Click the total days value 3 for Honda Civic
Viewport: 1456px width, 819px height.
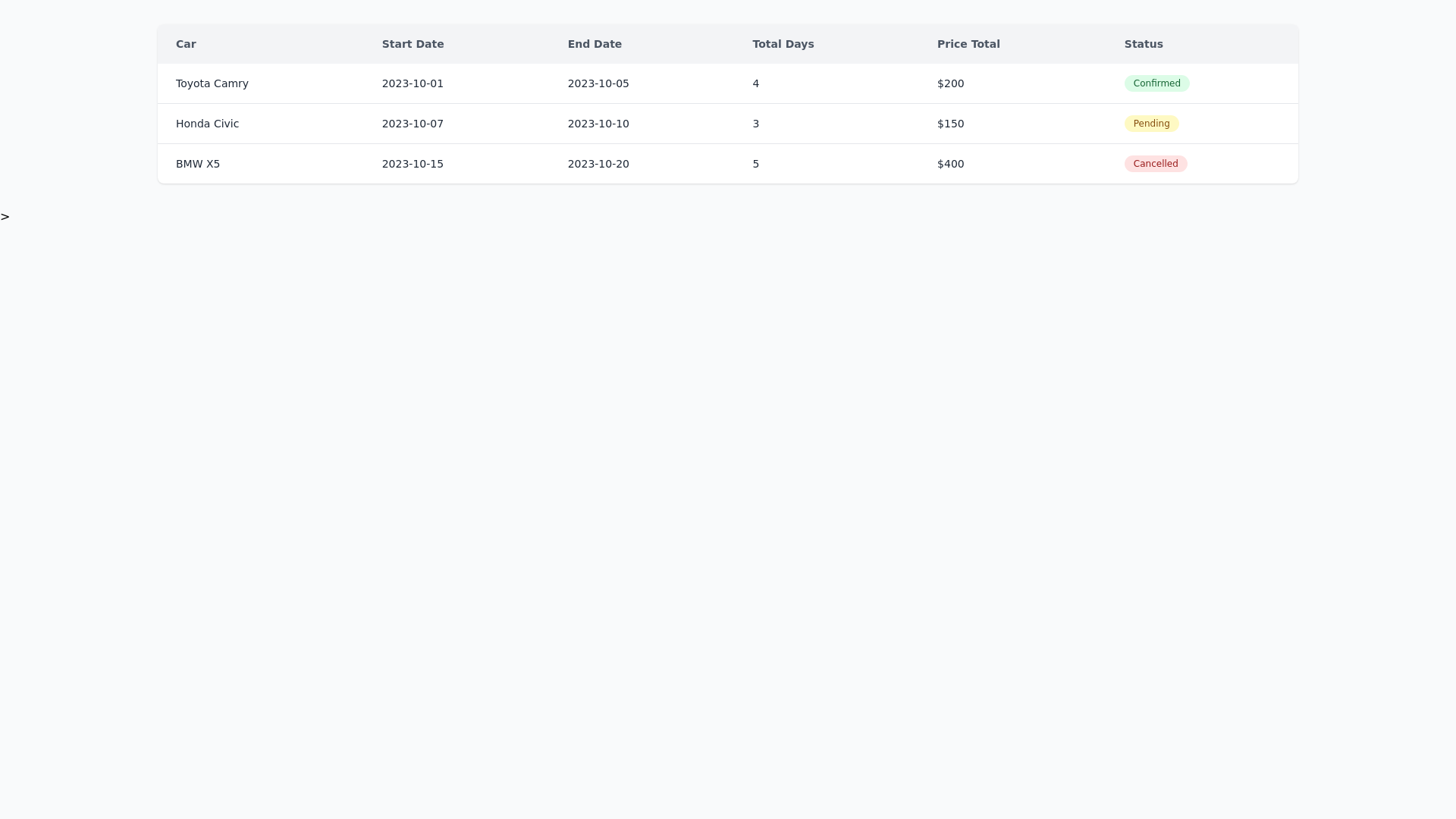click(x=755, y=123)
